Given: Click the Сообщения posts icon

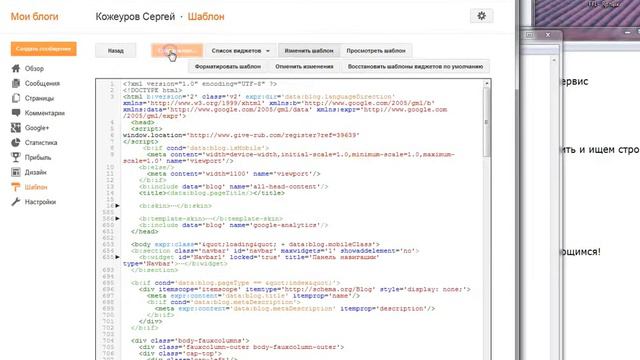Looking at the screenshot, I should tap(16, 83).
